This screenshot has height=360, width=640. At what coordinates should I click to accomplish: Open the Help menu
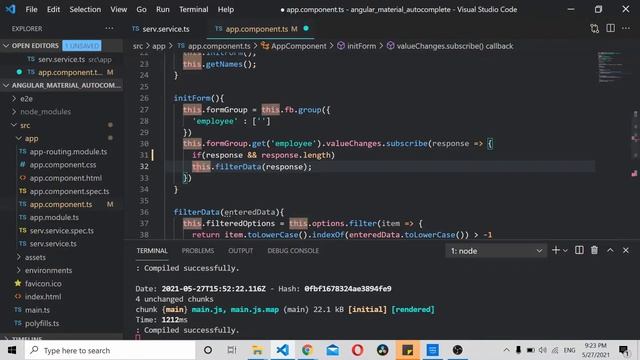point(225,9)
